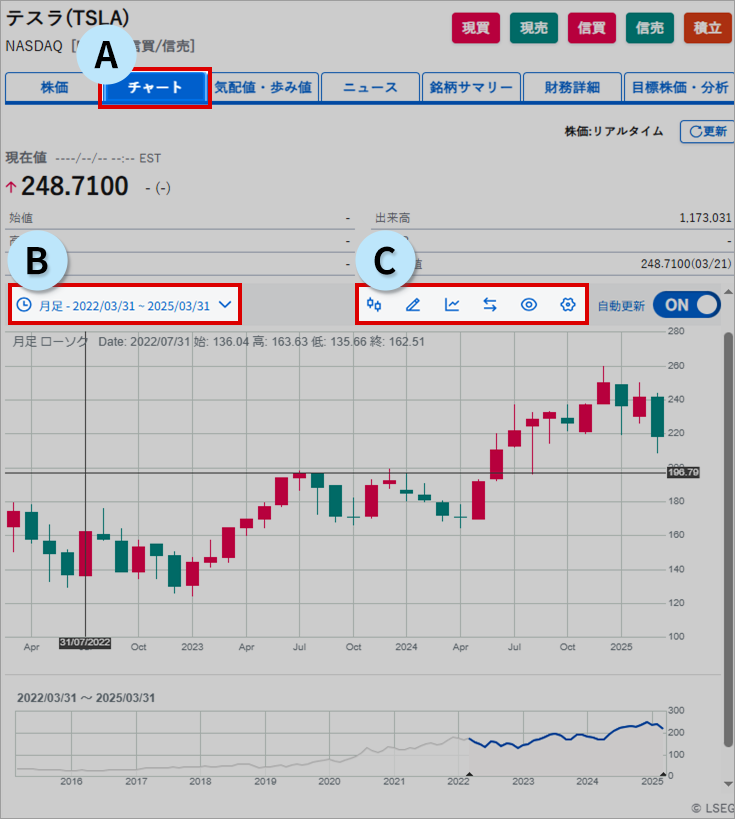
Task: Open chart settings gear icon
Action: (x=568, y=305)
